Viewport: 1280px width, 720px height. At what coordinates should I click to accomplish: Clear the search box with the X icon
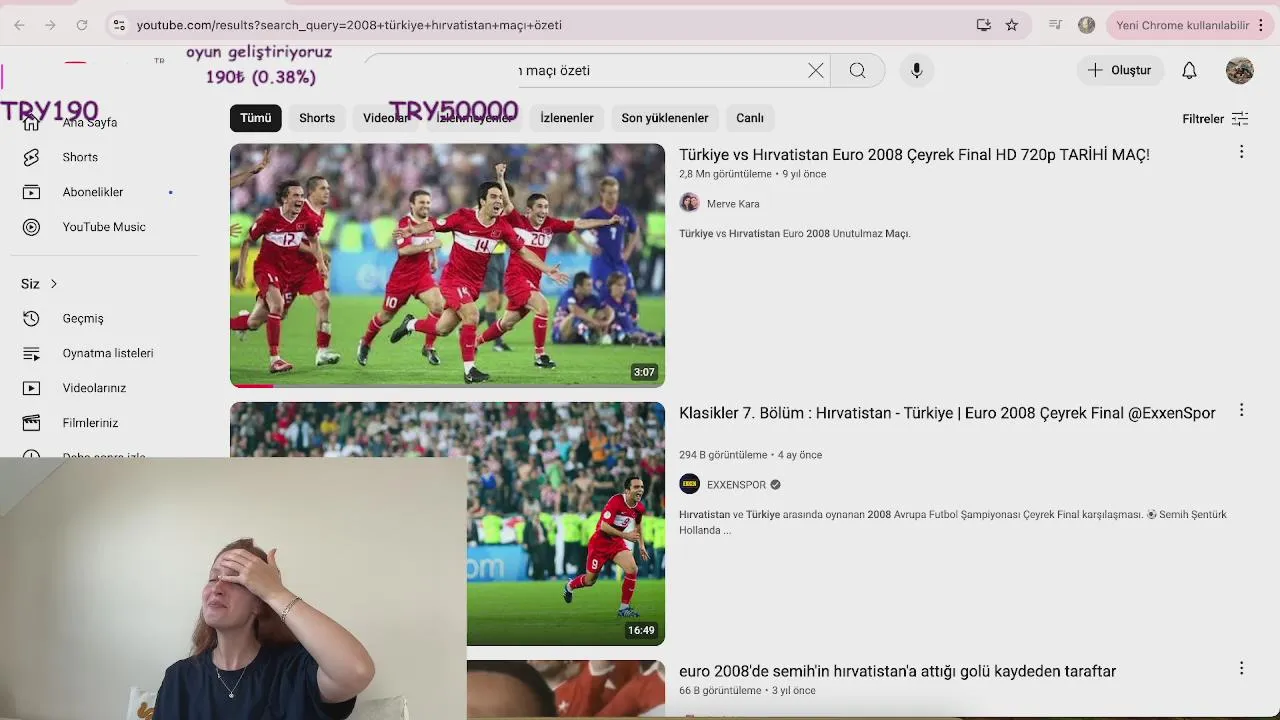[x=816, y=70]
